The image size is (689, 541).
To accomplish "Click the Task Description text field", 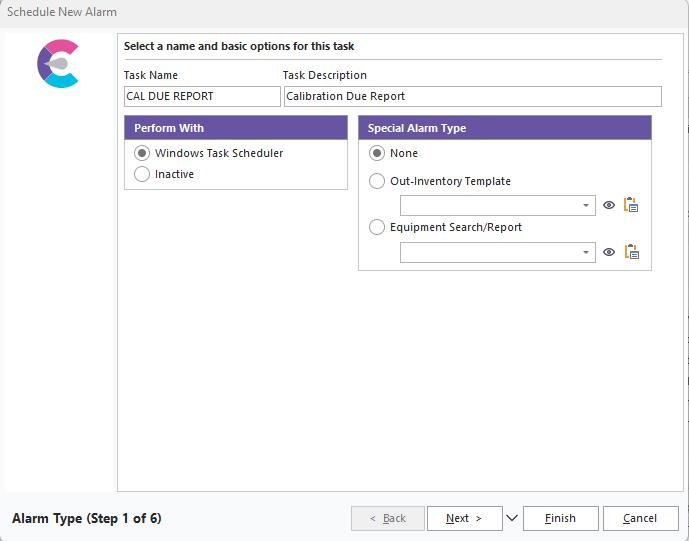I will click(x=472, y=96).
